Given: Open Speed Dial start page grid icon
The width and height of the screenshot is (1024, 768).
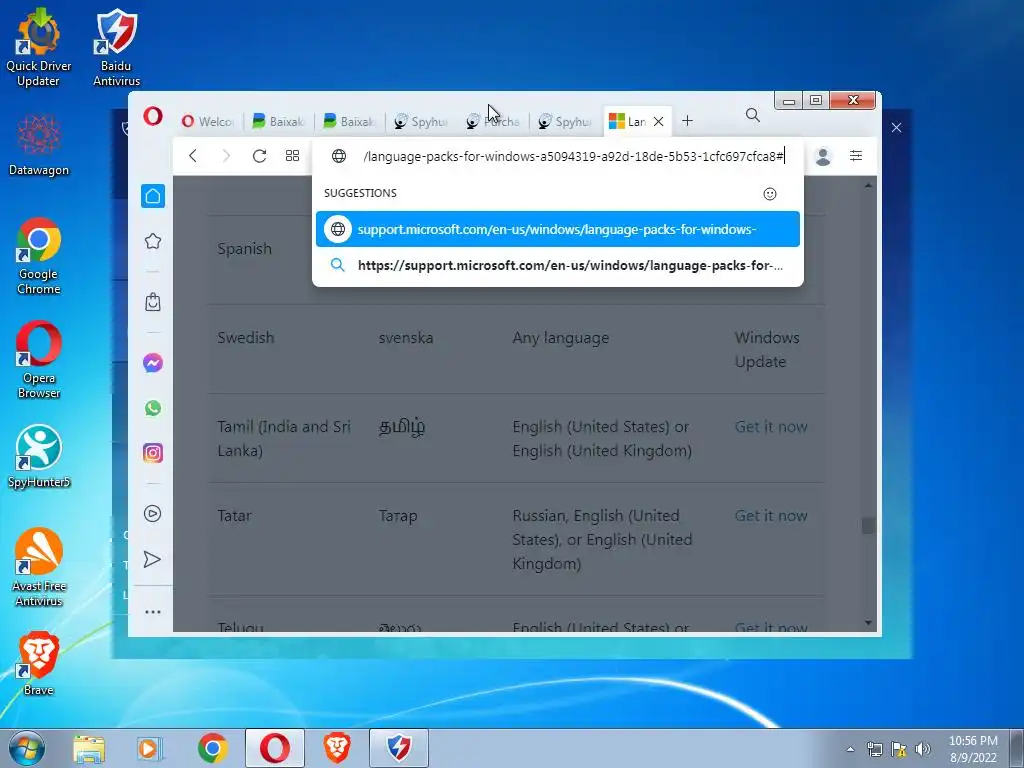Looking at the screenshot, I should pos(293,155).
